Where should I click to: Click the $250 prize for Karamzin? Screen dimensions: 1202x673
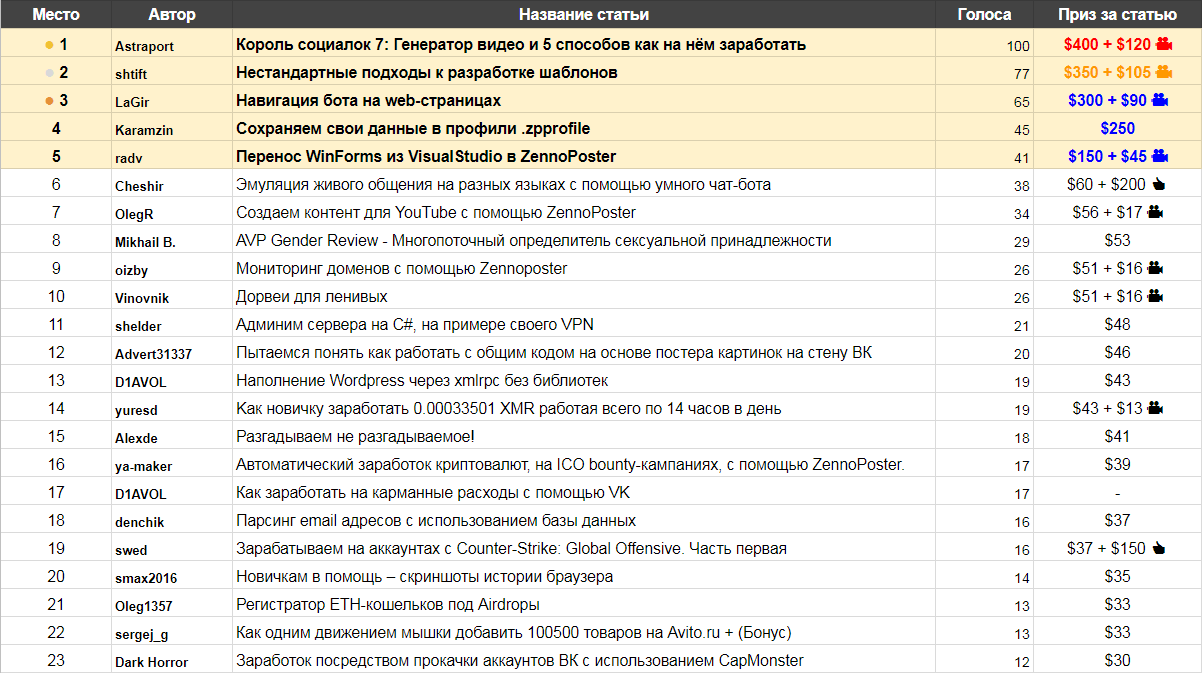1117,129
